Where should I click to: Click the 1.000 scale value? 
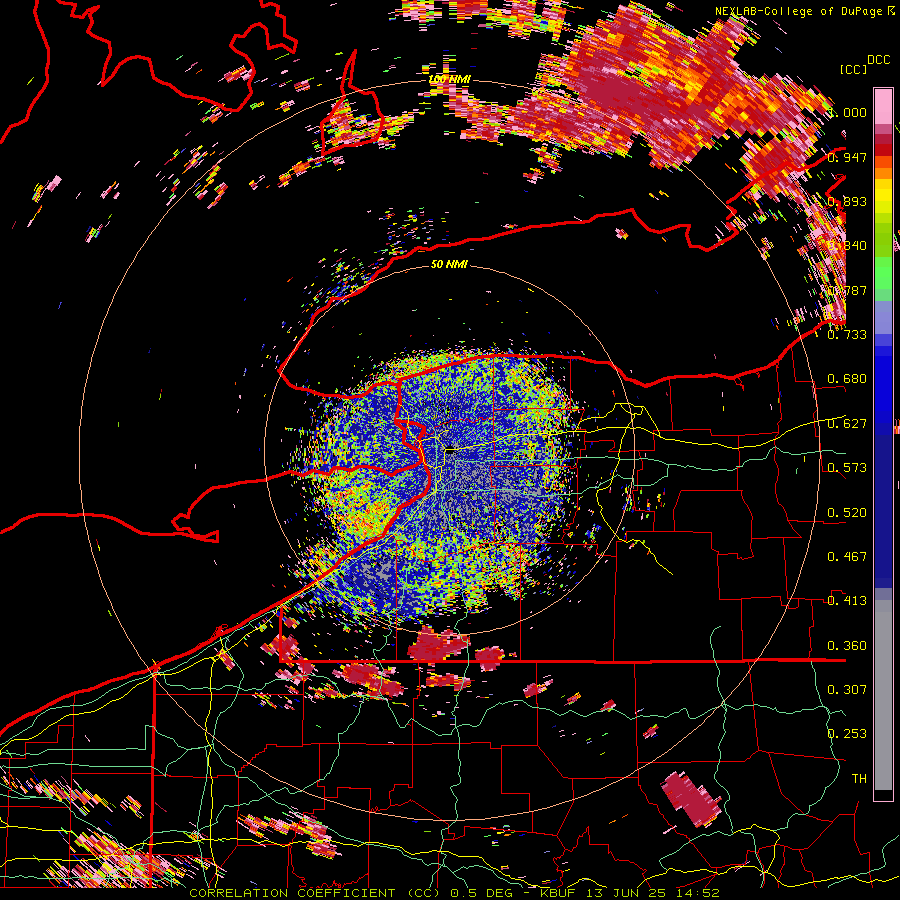pyautogui.click(x=847, y=112)
